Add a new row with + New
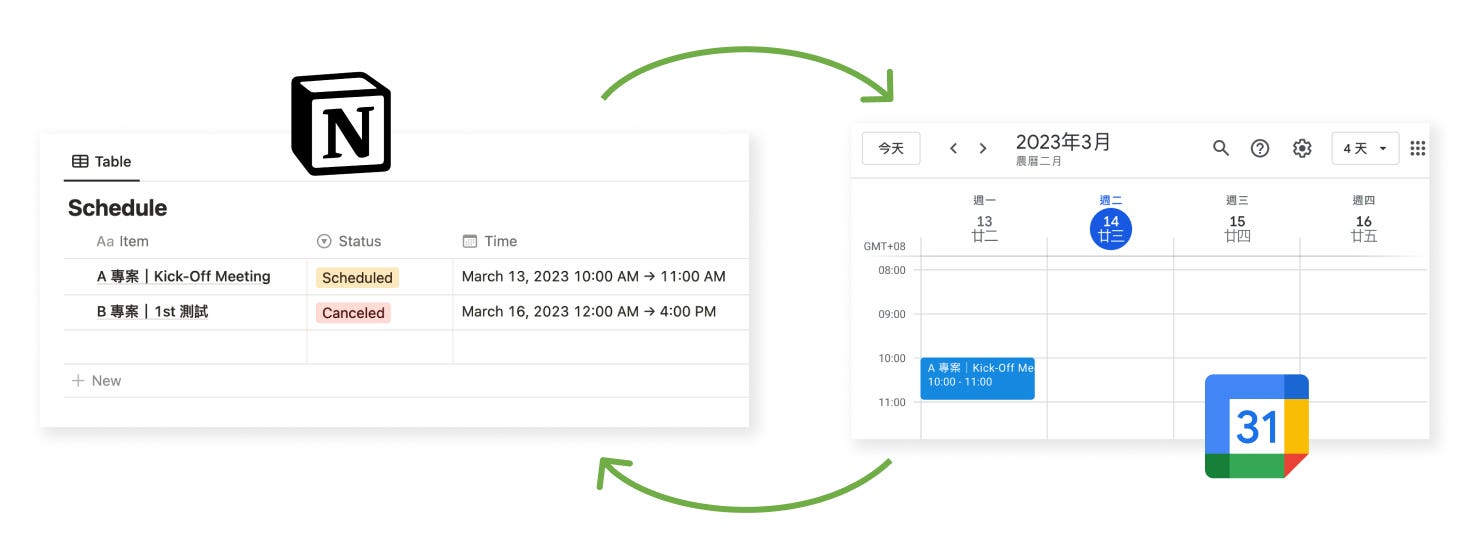Image resolution: width=1464 pixels, height=542 pixels. click(97, 381)
